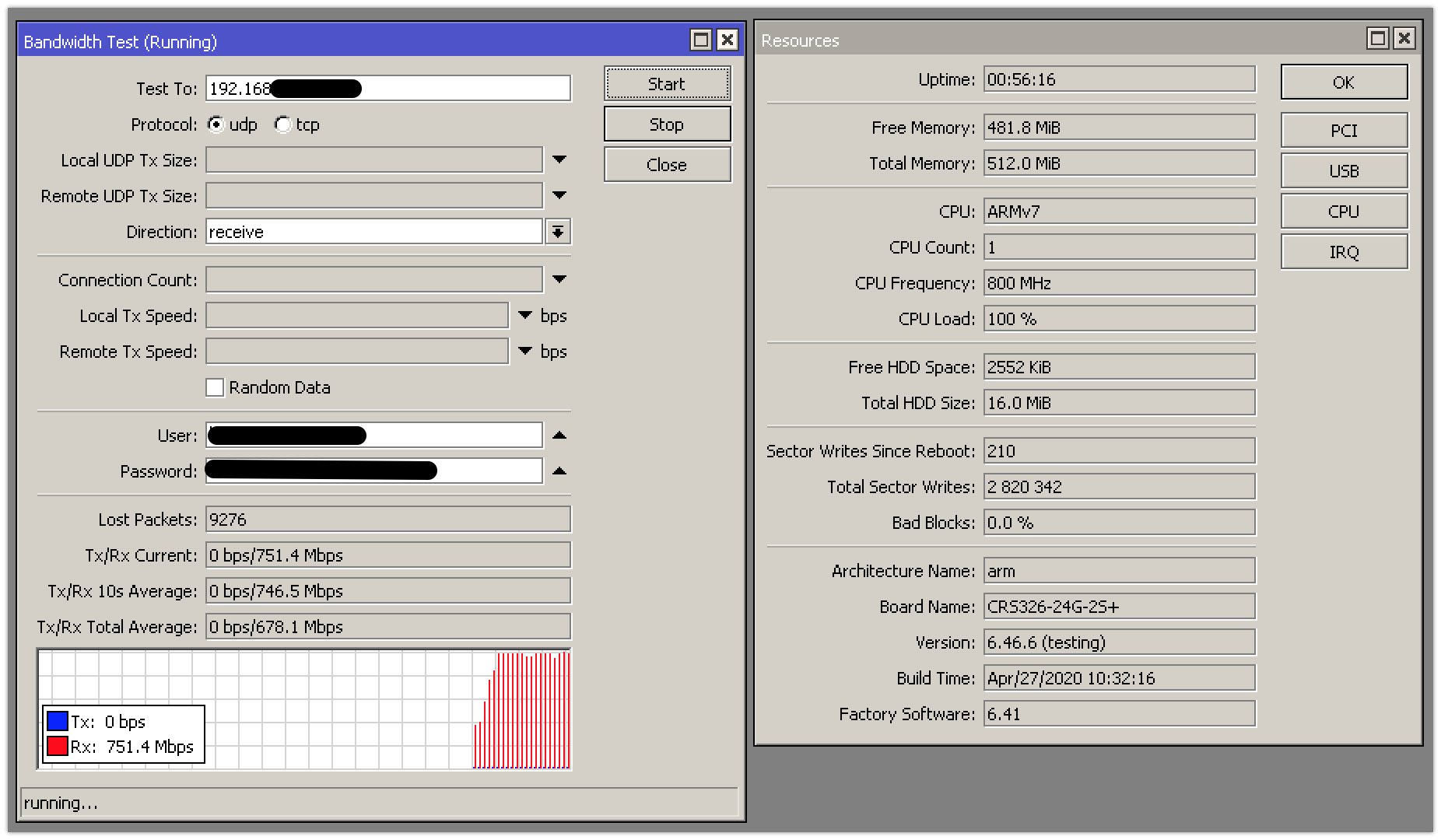Click the Tx/Rx bandwidth graph

coord(304,709)
